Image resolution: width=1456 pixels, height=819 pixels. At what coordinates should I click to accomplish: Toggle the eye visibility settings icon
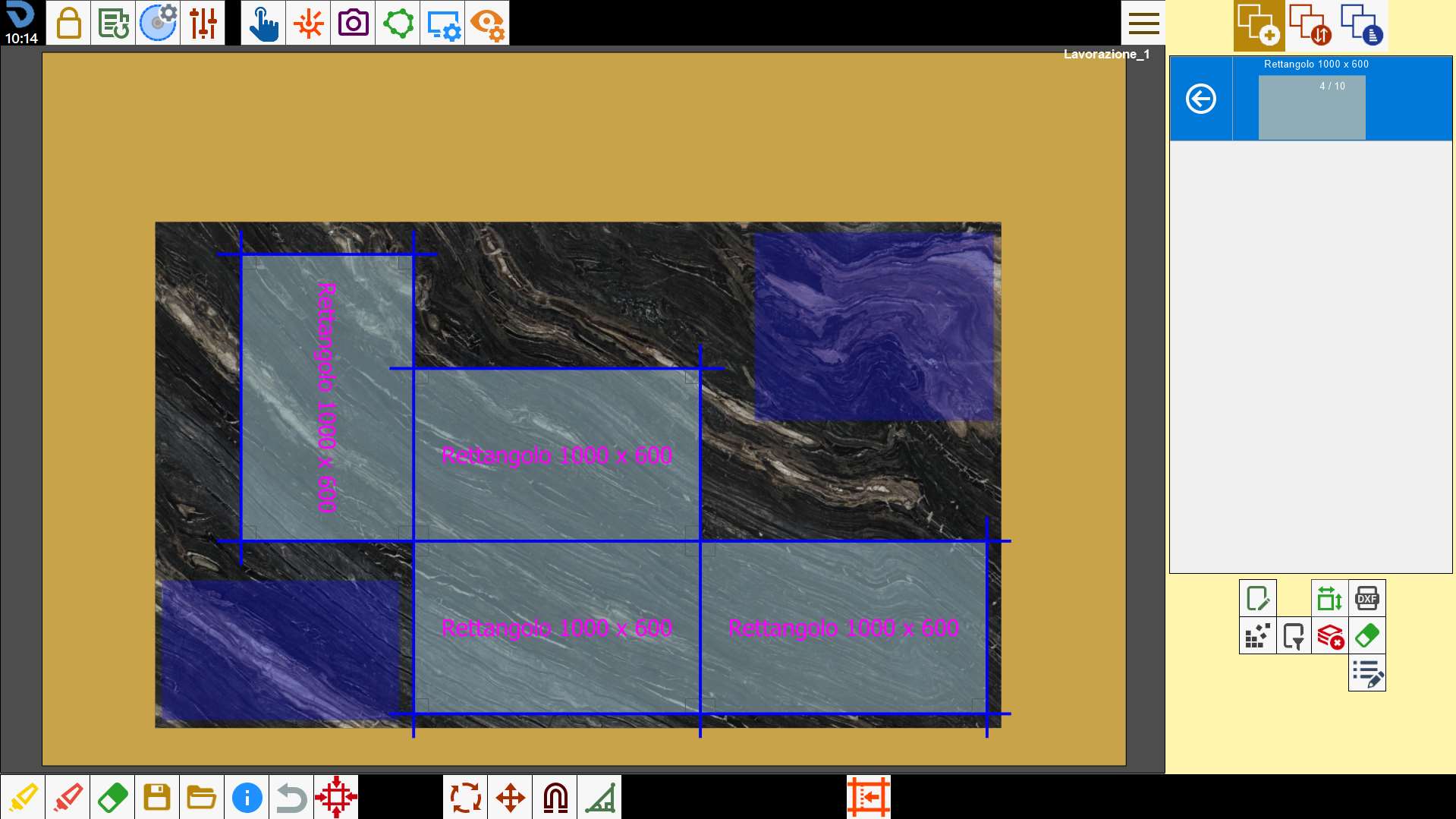click(x=487, y=23)
